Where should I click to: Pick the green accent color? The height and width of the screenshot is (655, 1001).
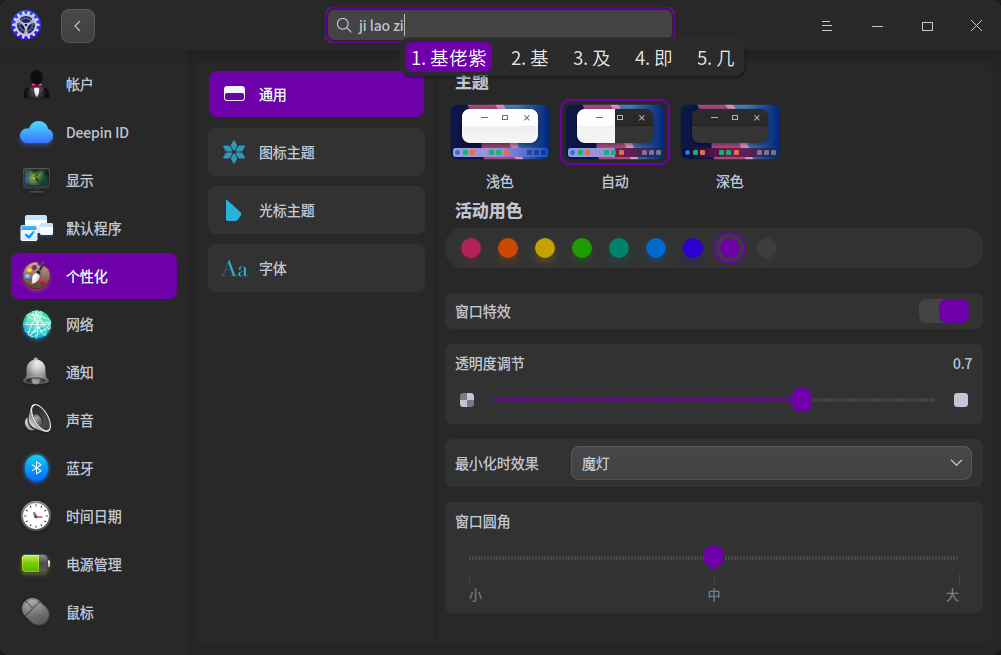click(x=582, y=248)
